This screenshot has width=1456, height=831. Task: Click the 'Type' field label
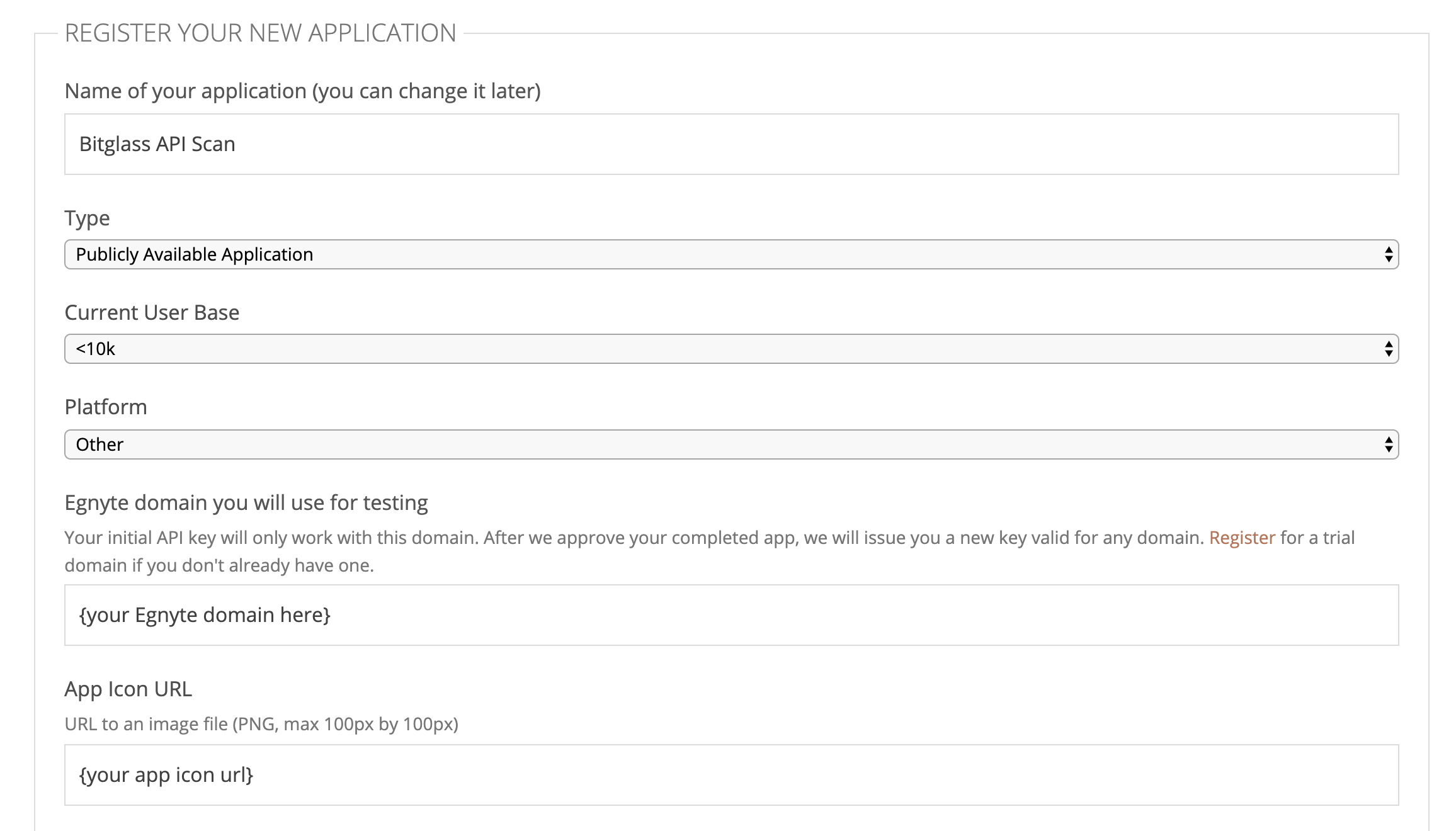87,218
